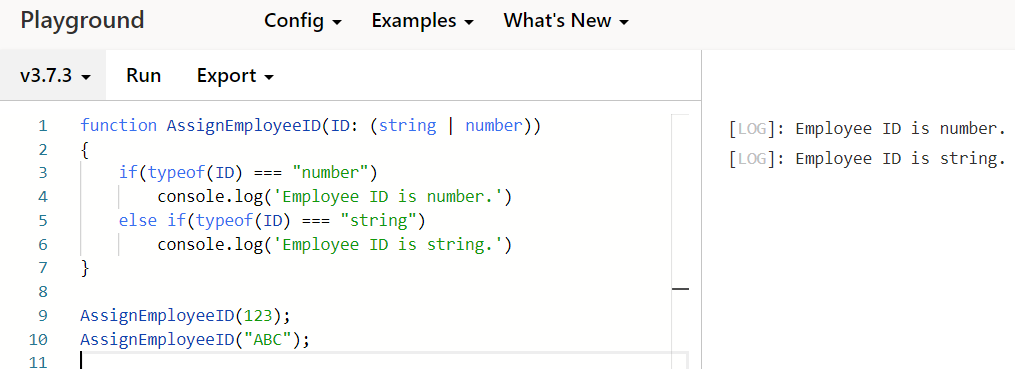
Task: Click the AssignEmployeeID(123) call line
Action: click(186, 316)
